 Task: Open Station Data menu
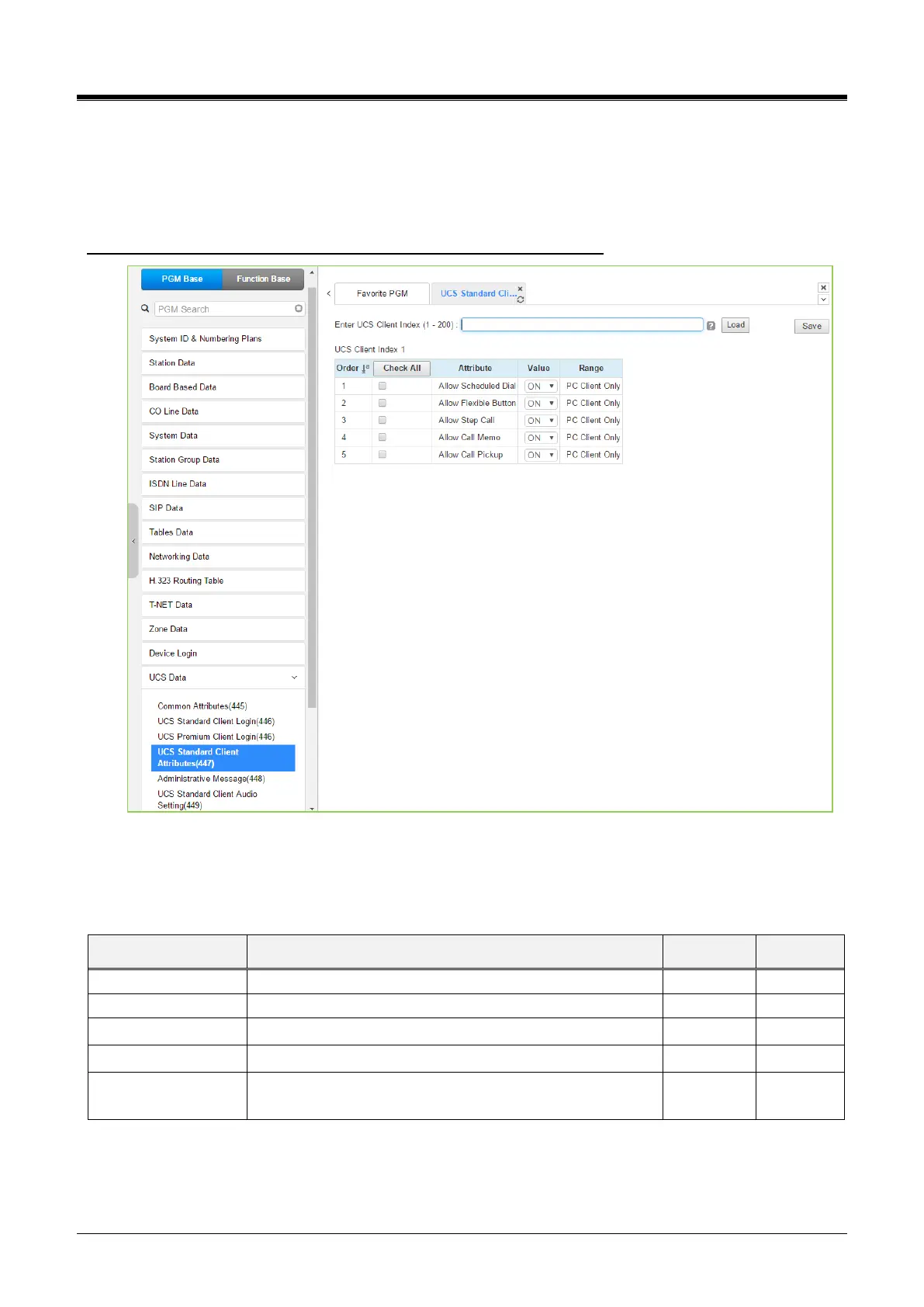coord(223,363)
